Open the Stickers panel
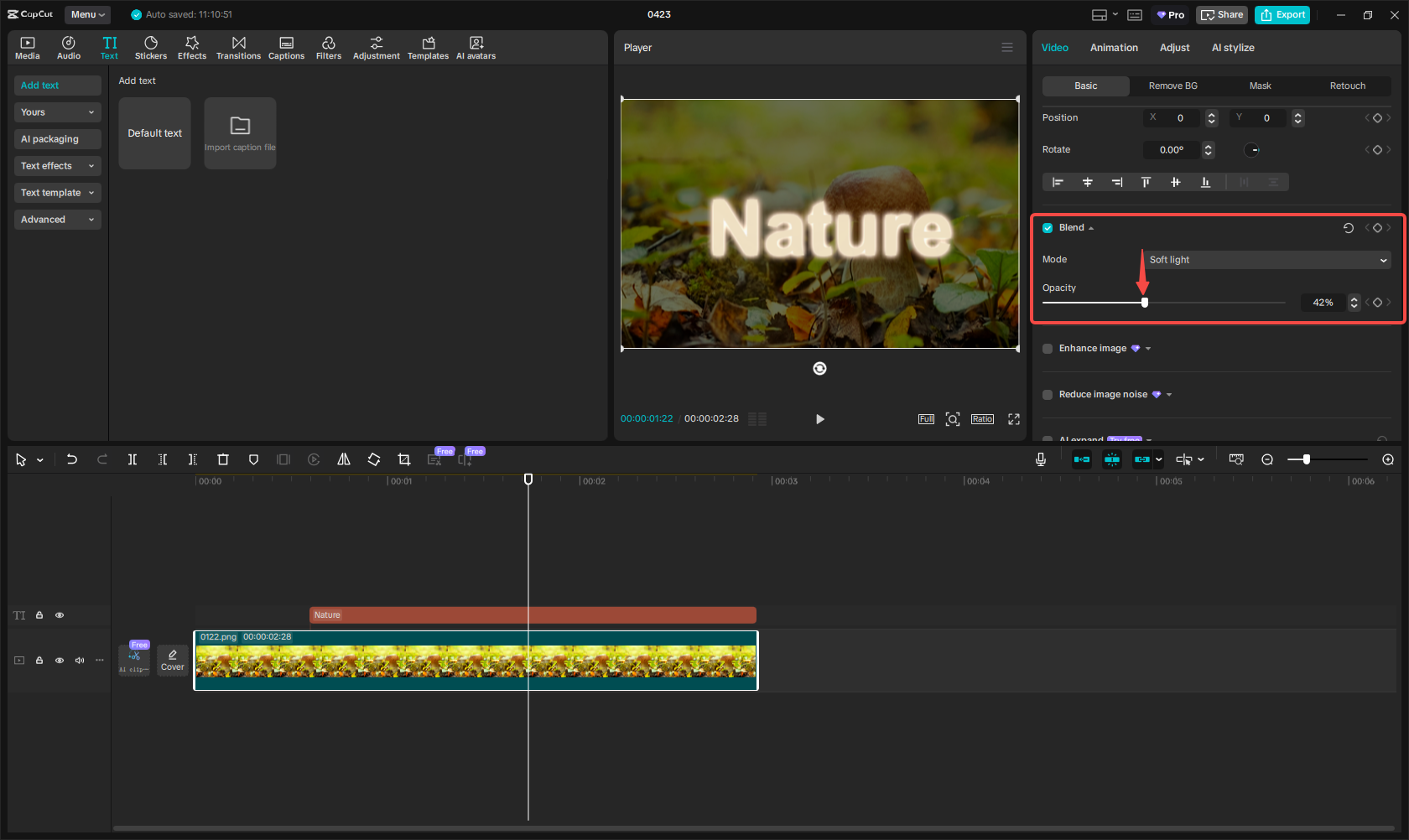This screenshot has height=840, width=1409. point(151,48)
